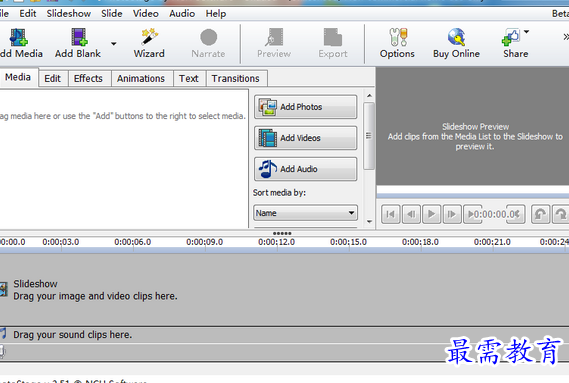Switch to the Edit tab
The image size is (569, 383).
(x=53, y=78)
